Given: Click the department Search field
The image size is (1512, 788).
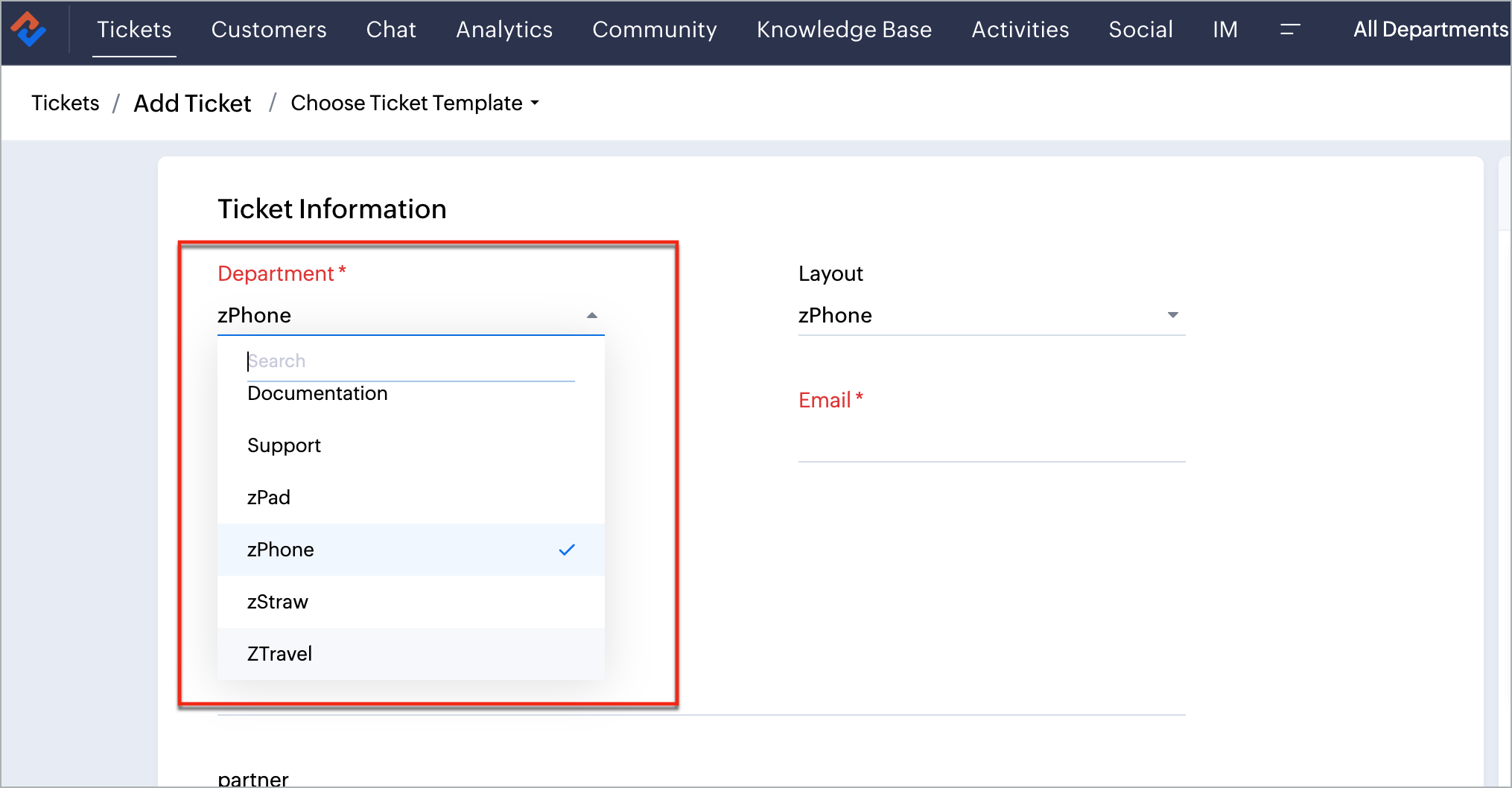Looking at the screenshot, I should click(410, 361).
